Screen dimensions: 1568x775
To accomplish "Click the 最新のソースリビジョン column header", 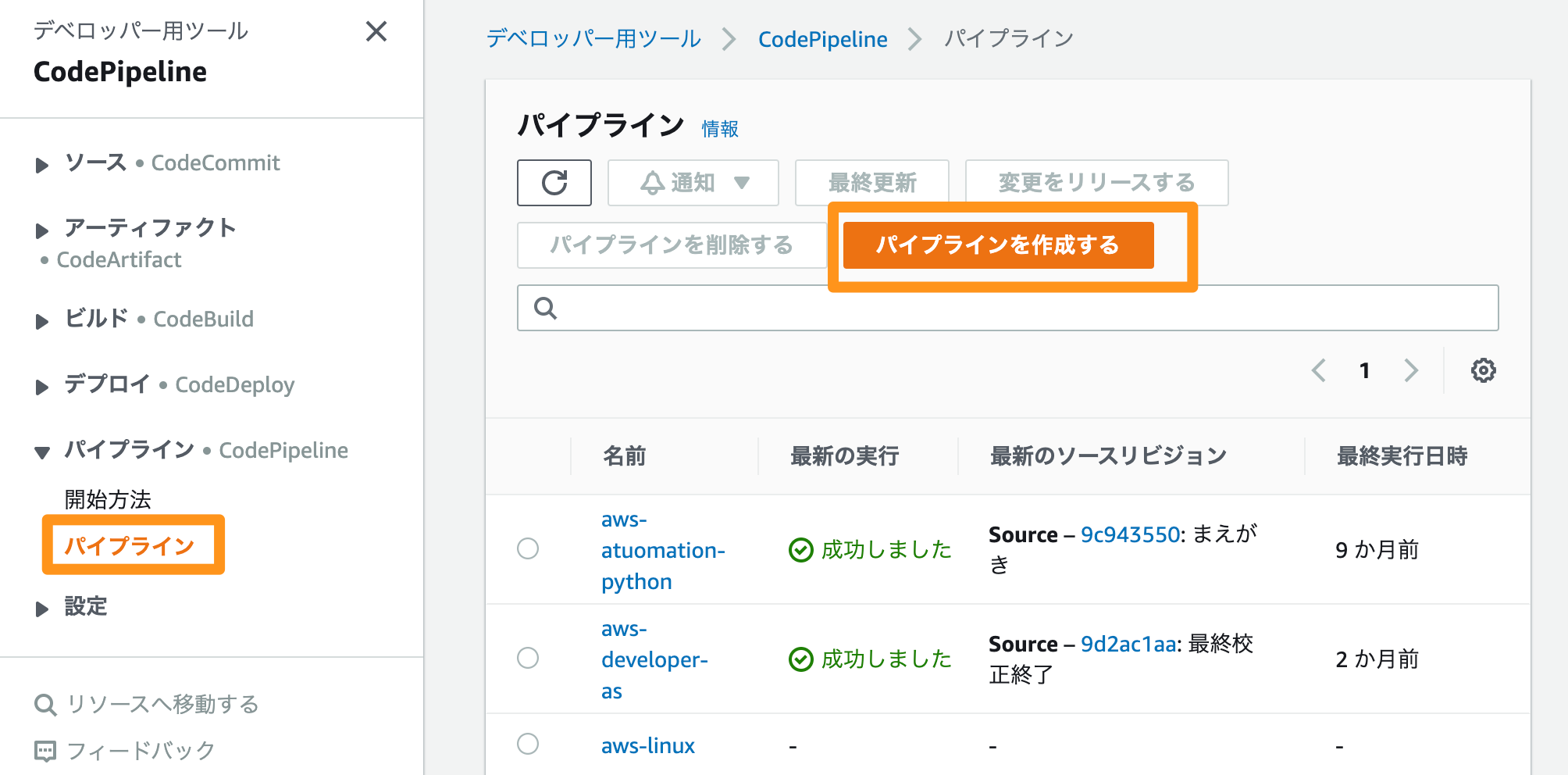I will pos(1109,455).
